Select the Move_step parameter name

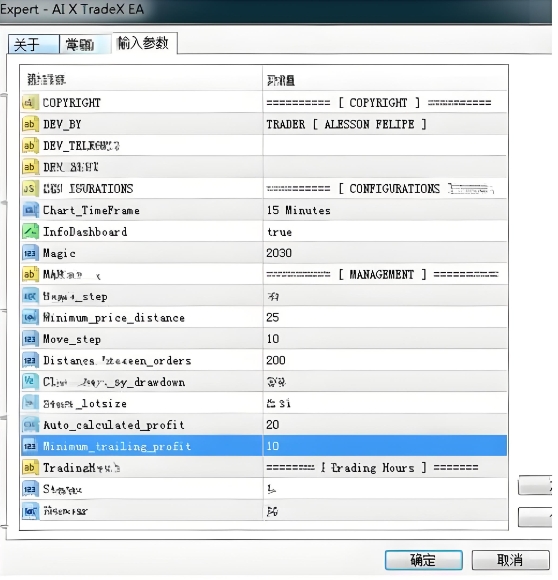pyautogui.click(x=72, y=339)
